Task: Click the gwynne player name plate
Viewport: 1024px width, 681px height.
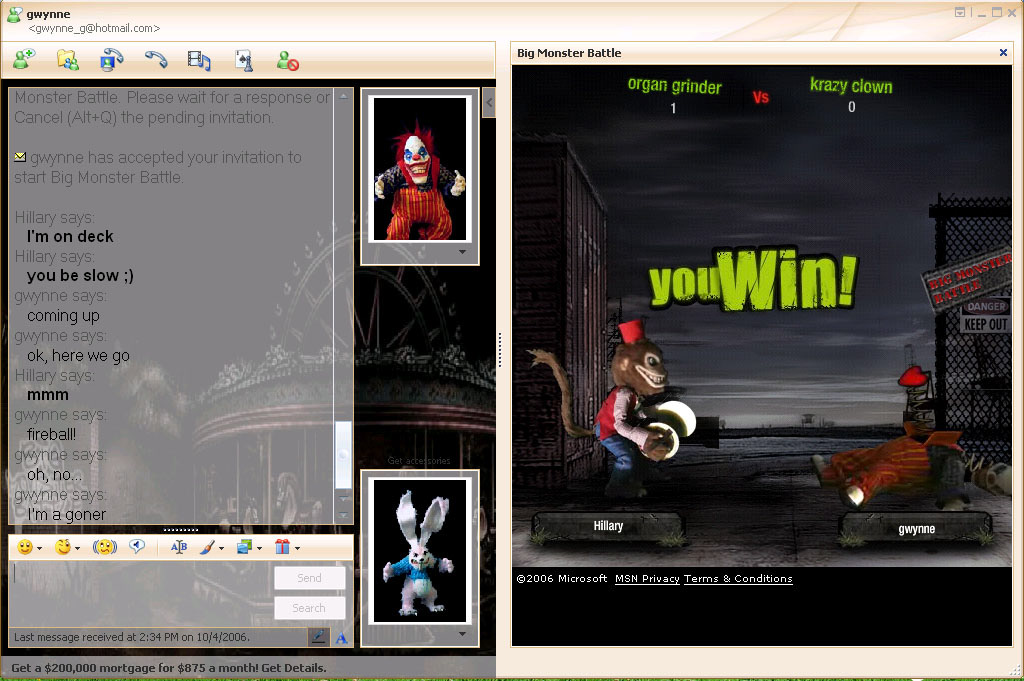Action: tap(916, 529)
